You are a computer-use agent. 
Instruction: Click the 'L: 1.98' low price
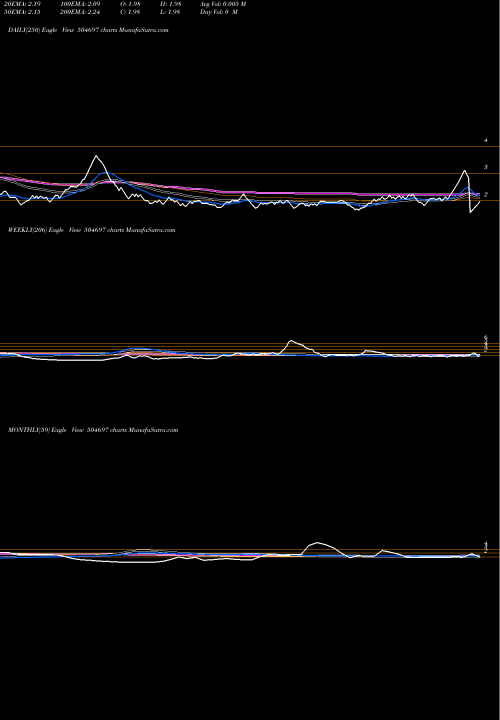pyautogui.click(x=171, y=12)
